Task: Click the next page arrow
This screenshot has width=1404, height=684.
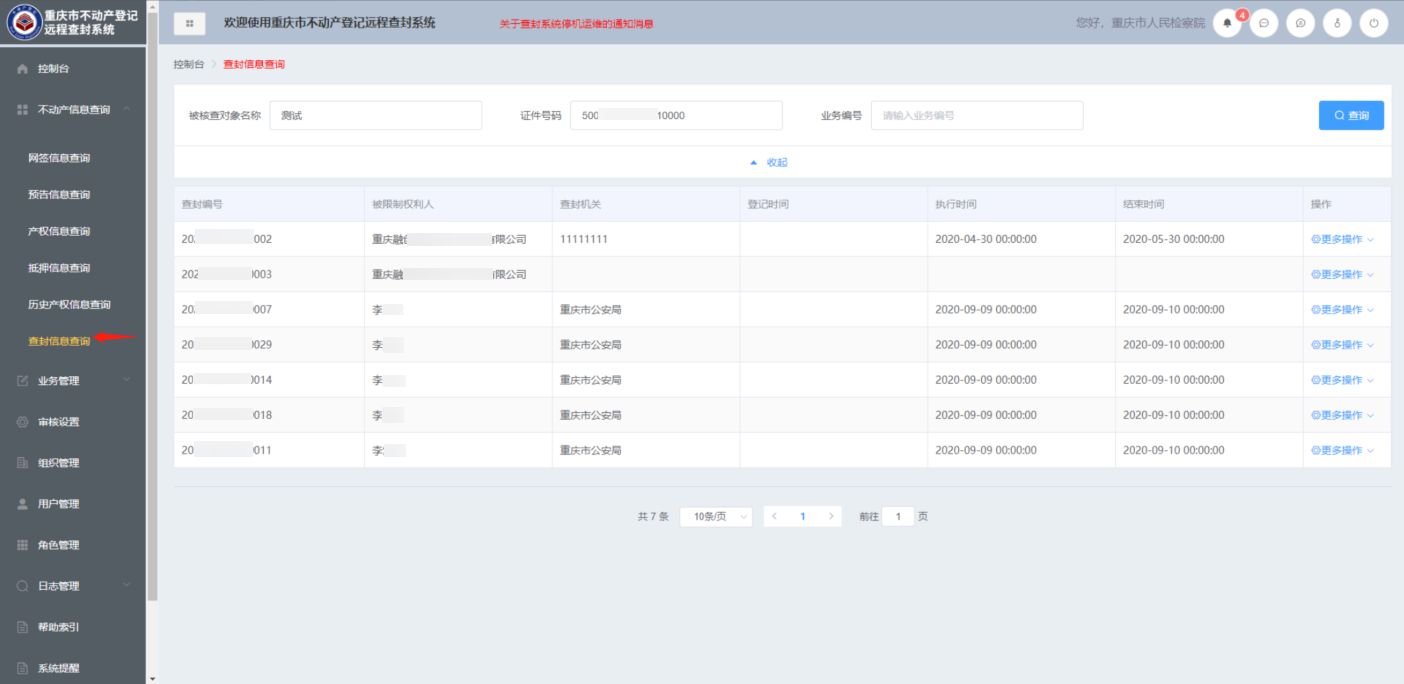Action: [x=830, y=516]
